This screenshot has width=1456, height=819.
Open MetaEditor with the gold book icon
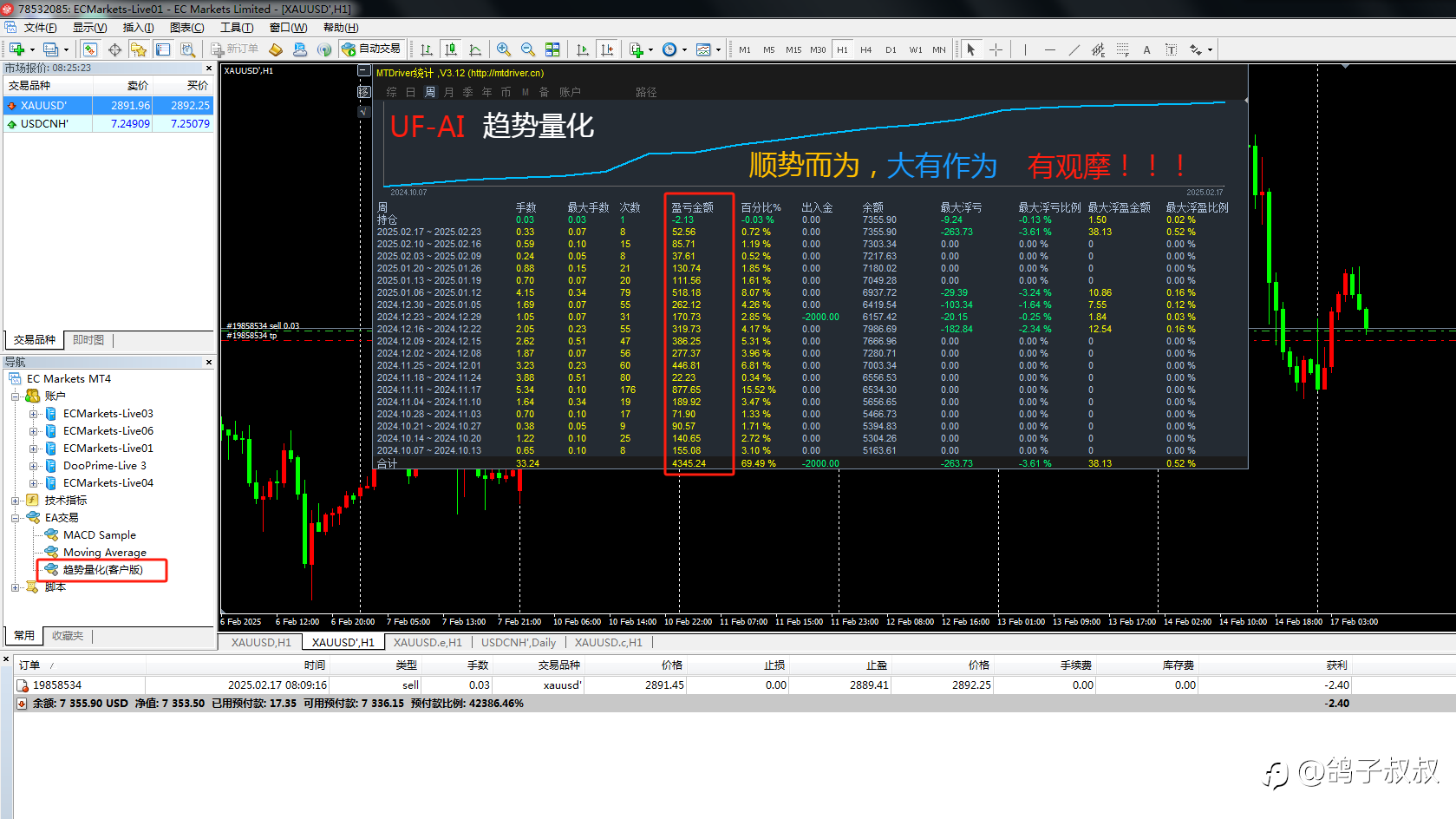(276, 49)
